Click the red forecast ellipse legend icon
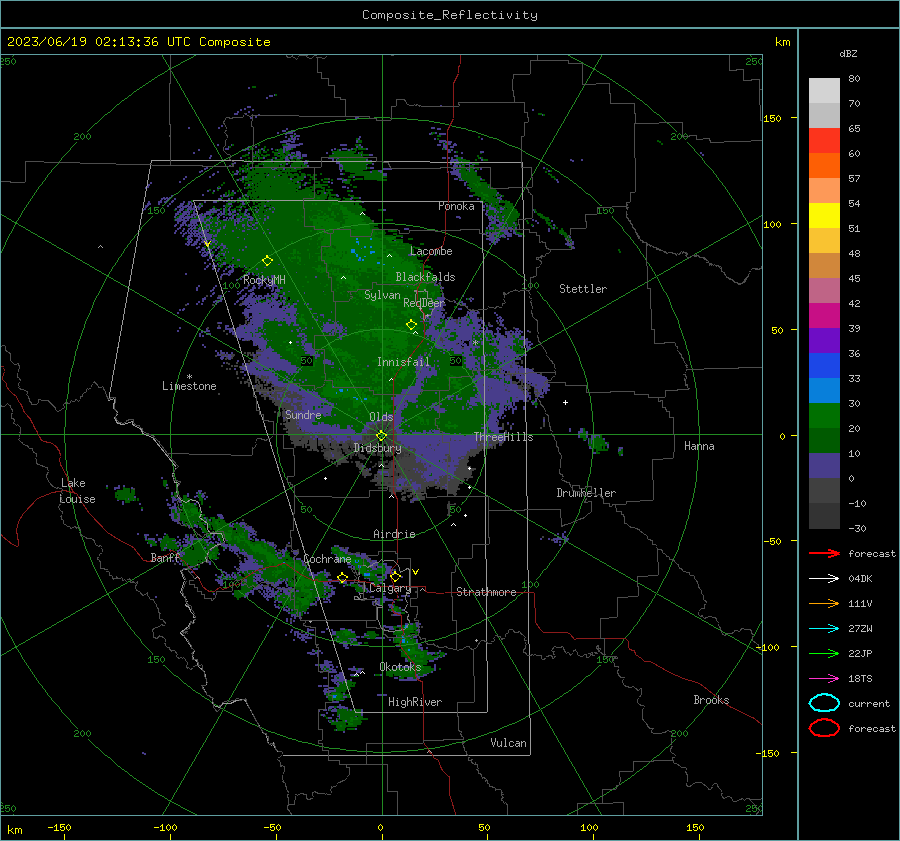This screenshot has width=900, height=841. [x=824, y=728]
